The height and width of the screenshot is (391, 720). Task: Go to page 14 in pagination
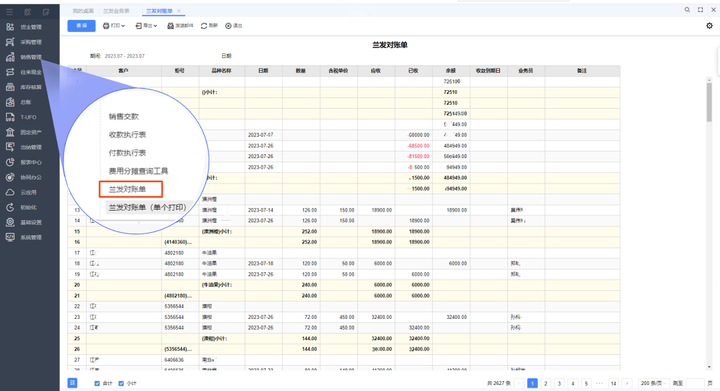pyautogui.click(x=613, y=383)
